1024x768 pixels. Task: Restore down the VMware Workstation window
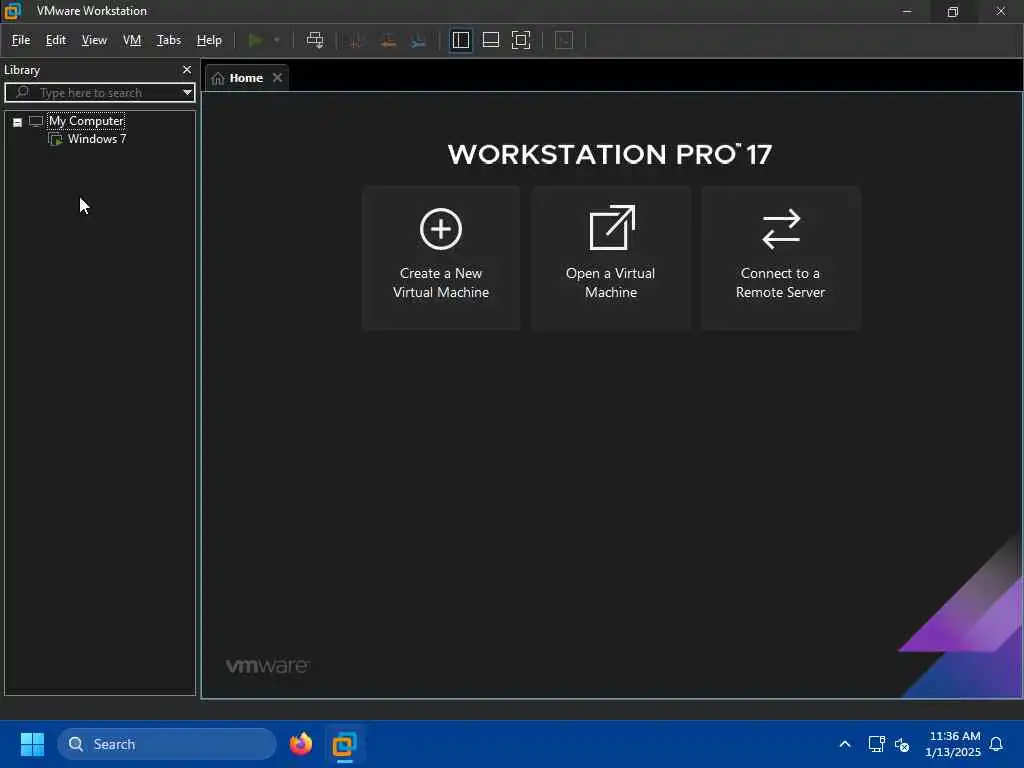(953, 11)
